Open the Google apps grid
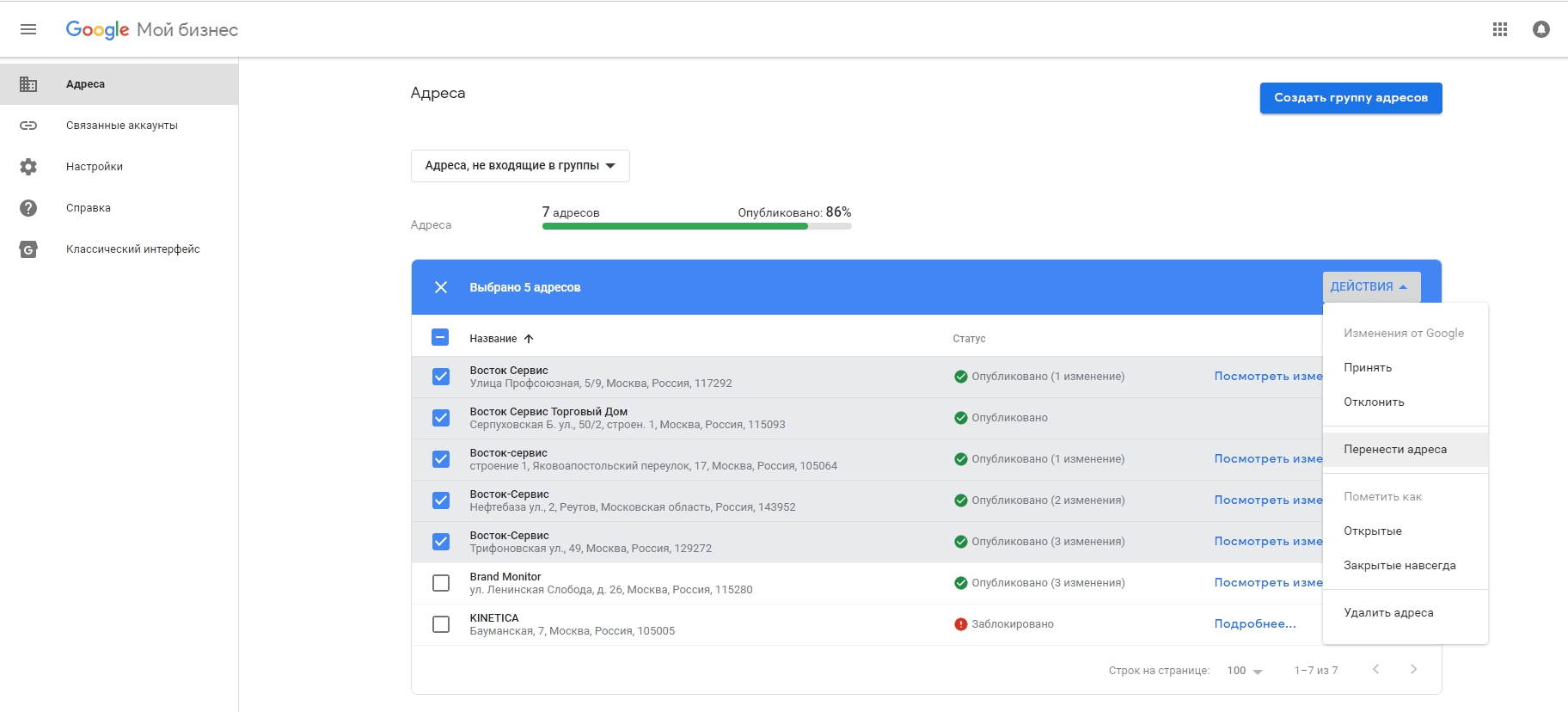The image size is (1568, 712). [1500, 29]
